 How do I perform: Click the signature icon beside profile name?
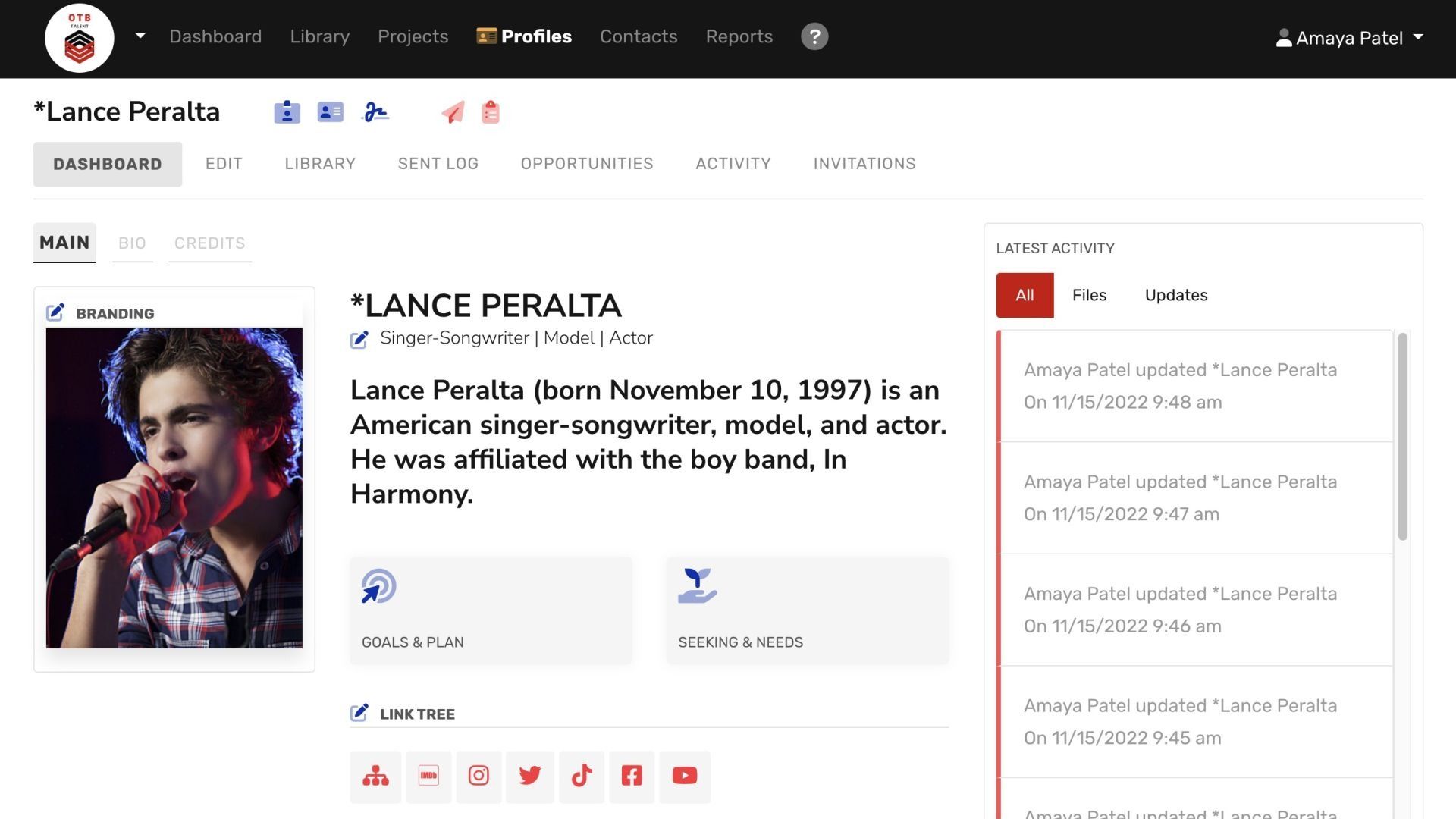tap(375, 112)
